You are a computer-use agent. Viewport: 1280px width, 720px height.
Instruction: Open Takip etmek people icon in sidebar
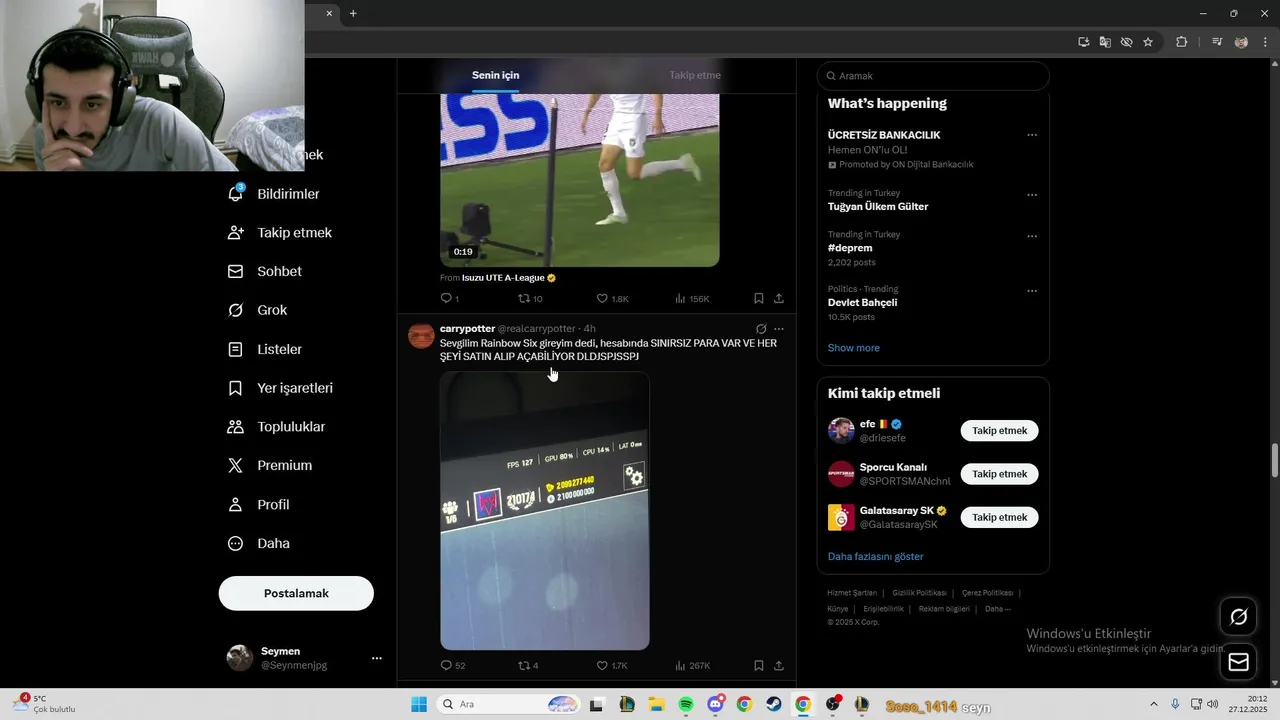click(x=236, y=232)
